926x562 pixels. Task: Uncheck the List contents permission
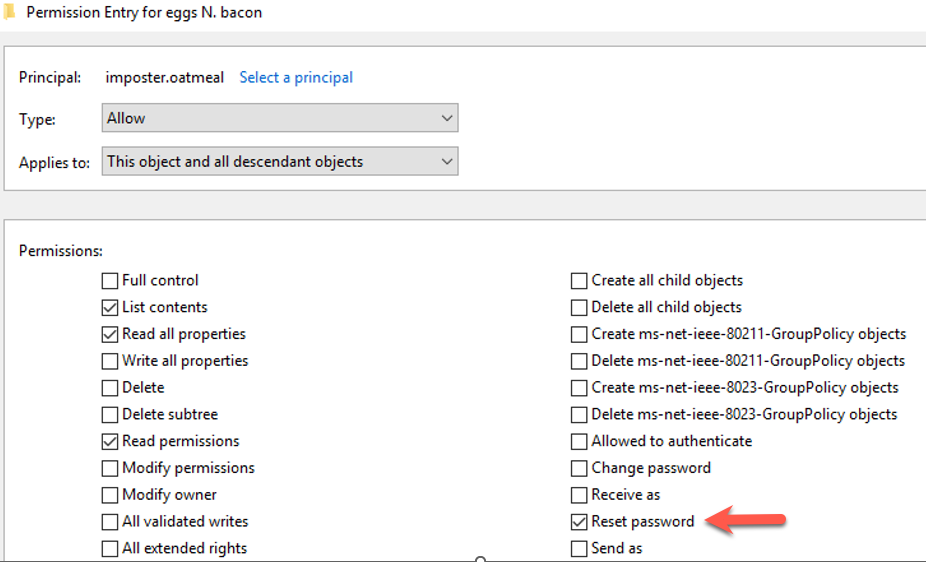pos(110,308)
